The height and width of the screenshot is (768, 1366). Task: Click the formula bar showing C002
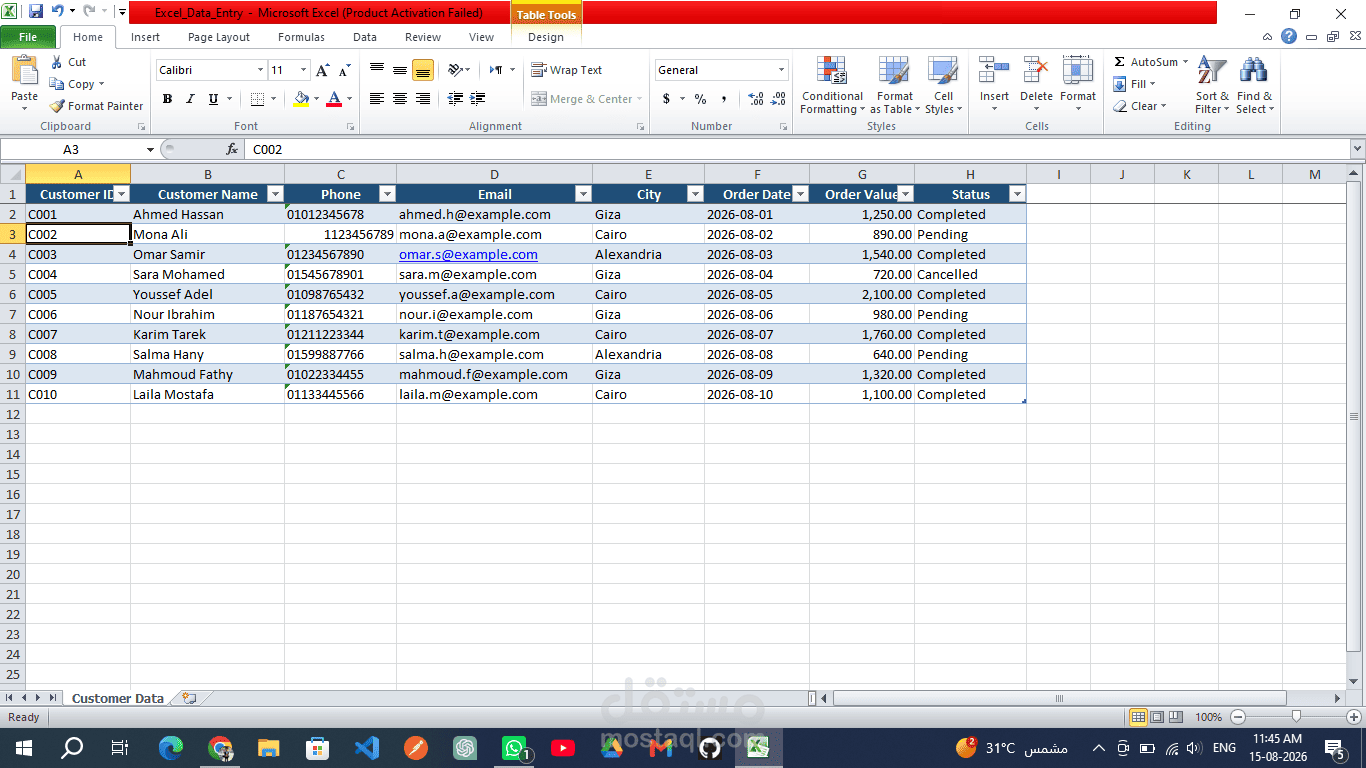[x=796, y=149]
